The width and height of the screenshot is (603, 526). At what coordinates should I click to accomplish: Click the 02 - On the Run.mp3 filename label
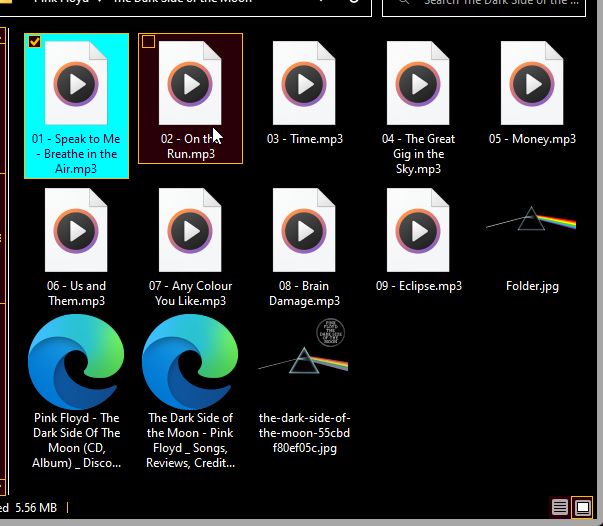pyautogui.click(x=188, y=146)
